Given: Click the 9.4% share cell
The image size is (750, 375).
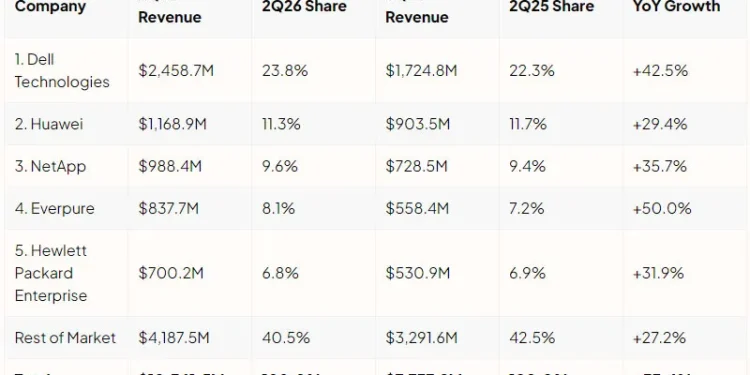Looking at the screenshot, I should click(x=527, y=166).
